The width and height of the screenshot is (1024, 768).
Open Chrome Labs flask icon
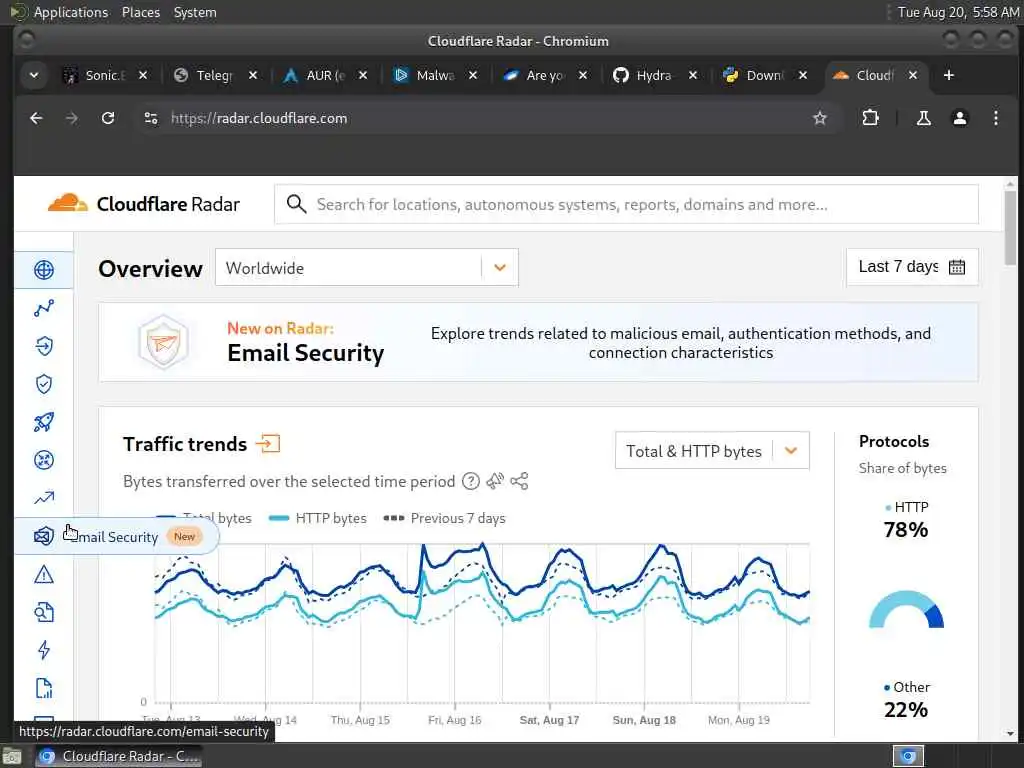tap(923, 118)
